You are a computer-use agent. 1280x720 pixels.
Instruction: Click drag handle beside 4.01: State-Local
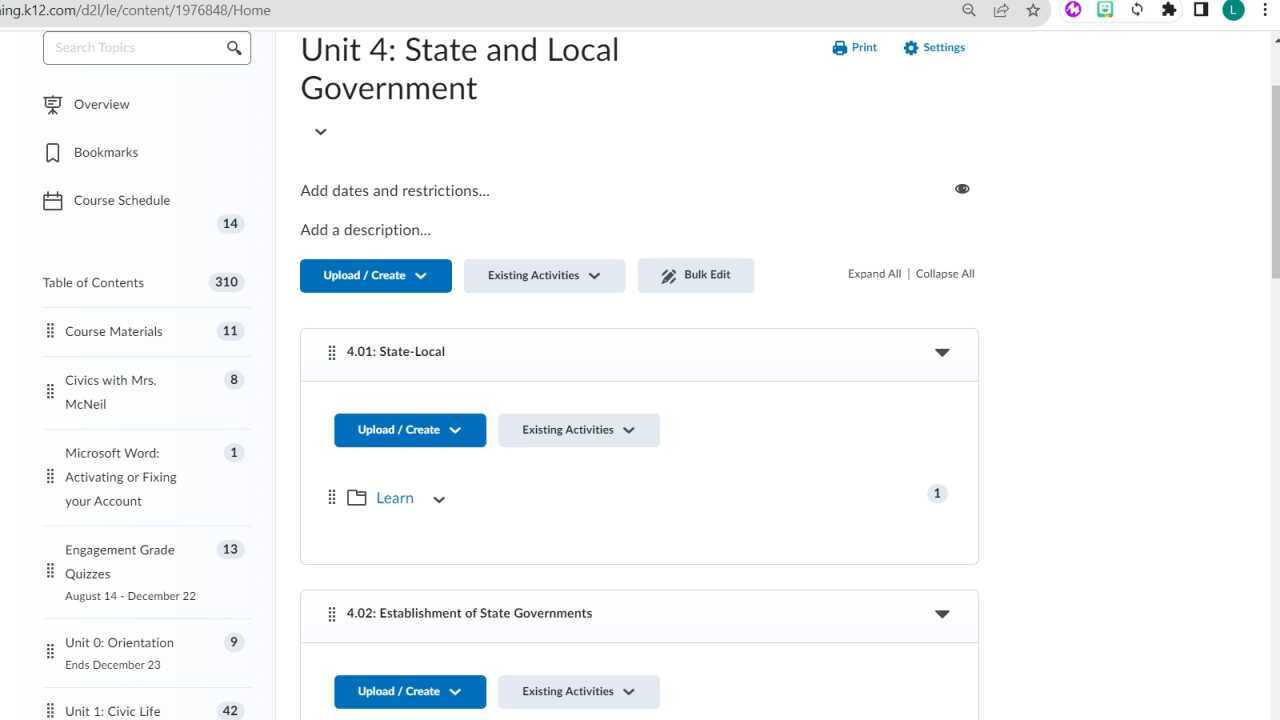(332, 352)
